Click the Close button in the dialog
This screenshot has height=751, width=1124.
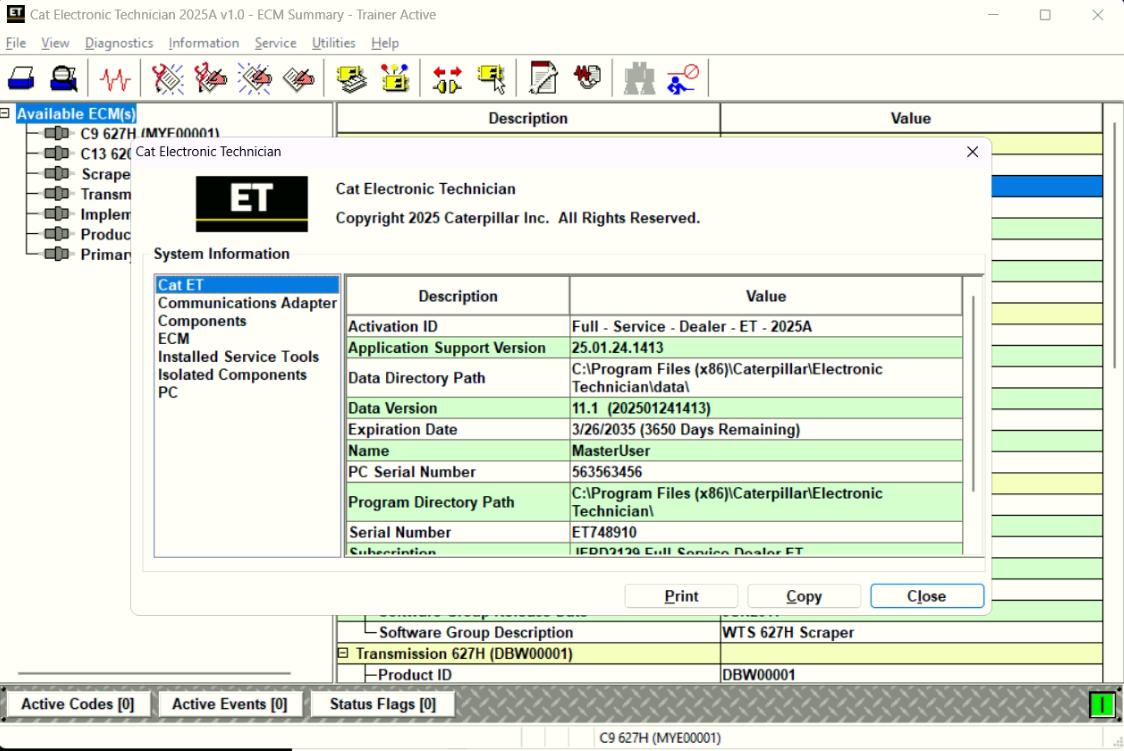[x=927, y=596]
